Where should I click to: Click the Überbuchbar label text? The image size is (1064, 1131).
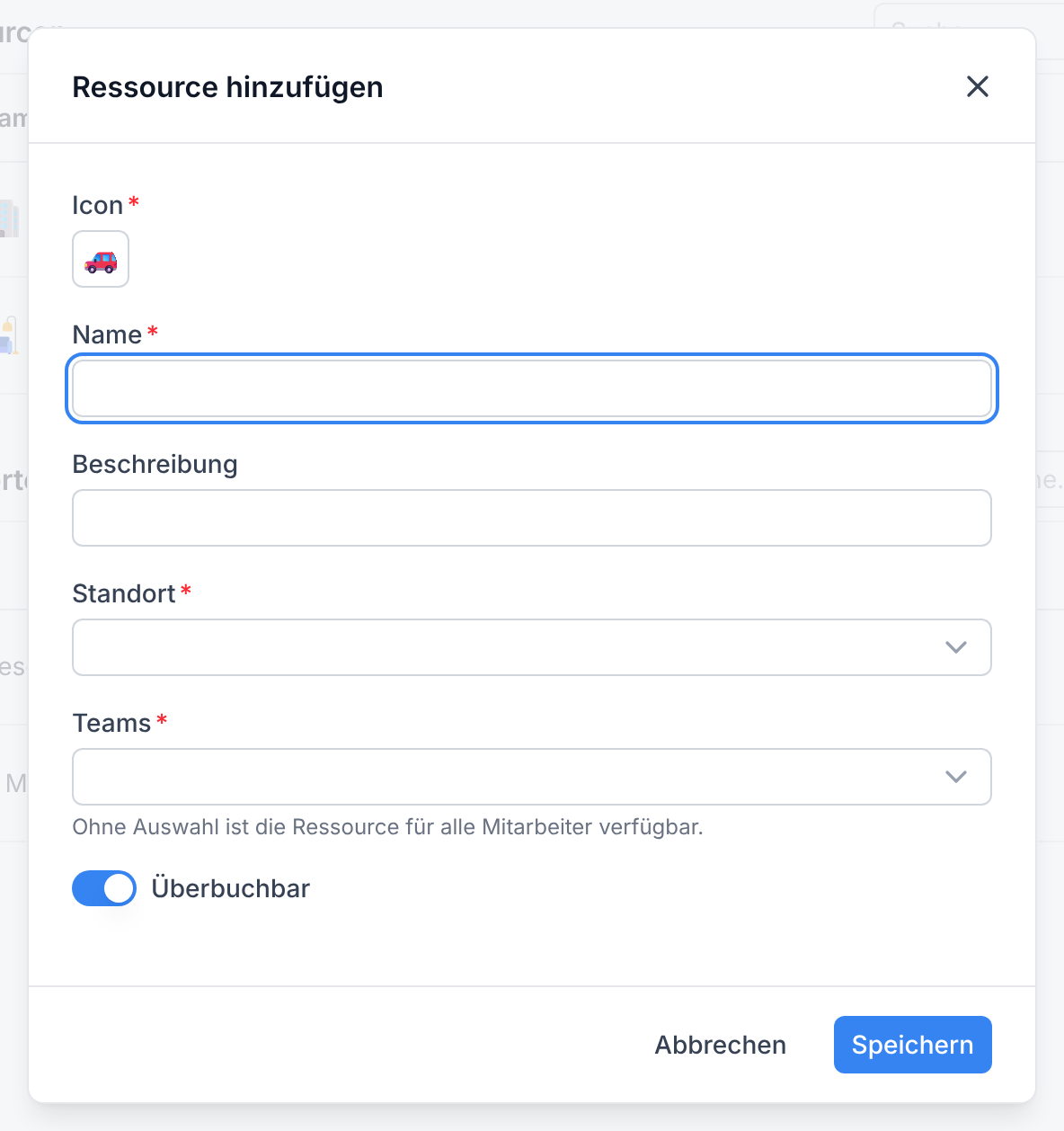[231, 888]
